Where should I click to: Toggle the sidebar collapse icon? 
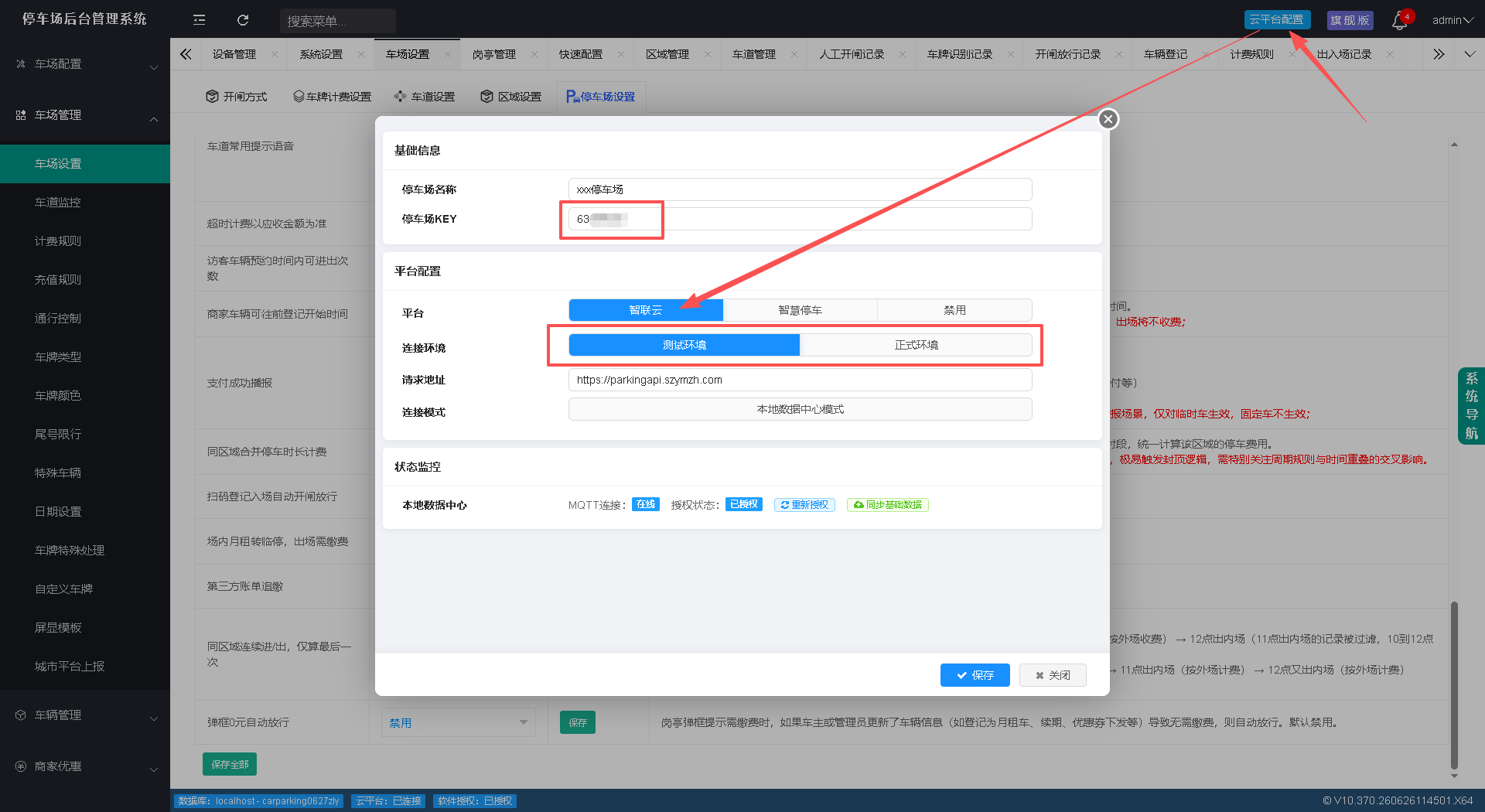point(199,20)
